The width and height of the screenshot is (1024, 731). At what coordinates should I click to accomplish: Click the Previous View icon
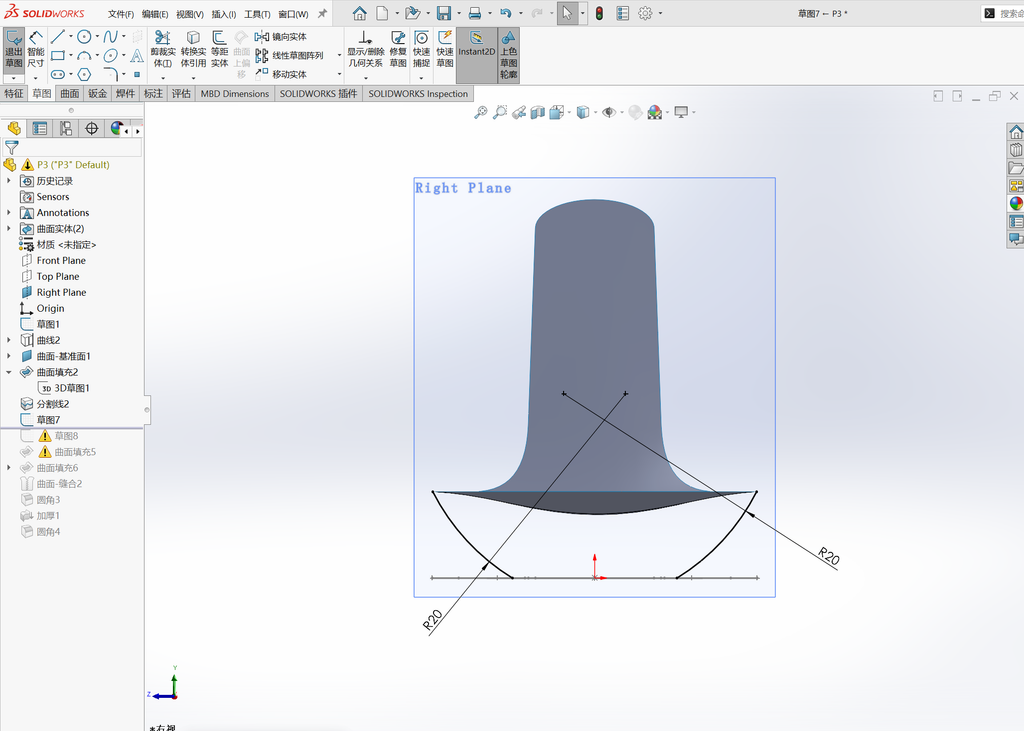519,112
